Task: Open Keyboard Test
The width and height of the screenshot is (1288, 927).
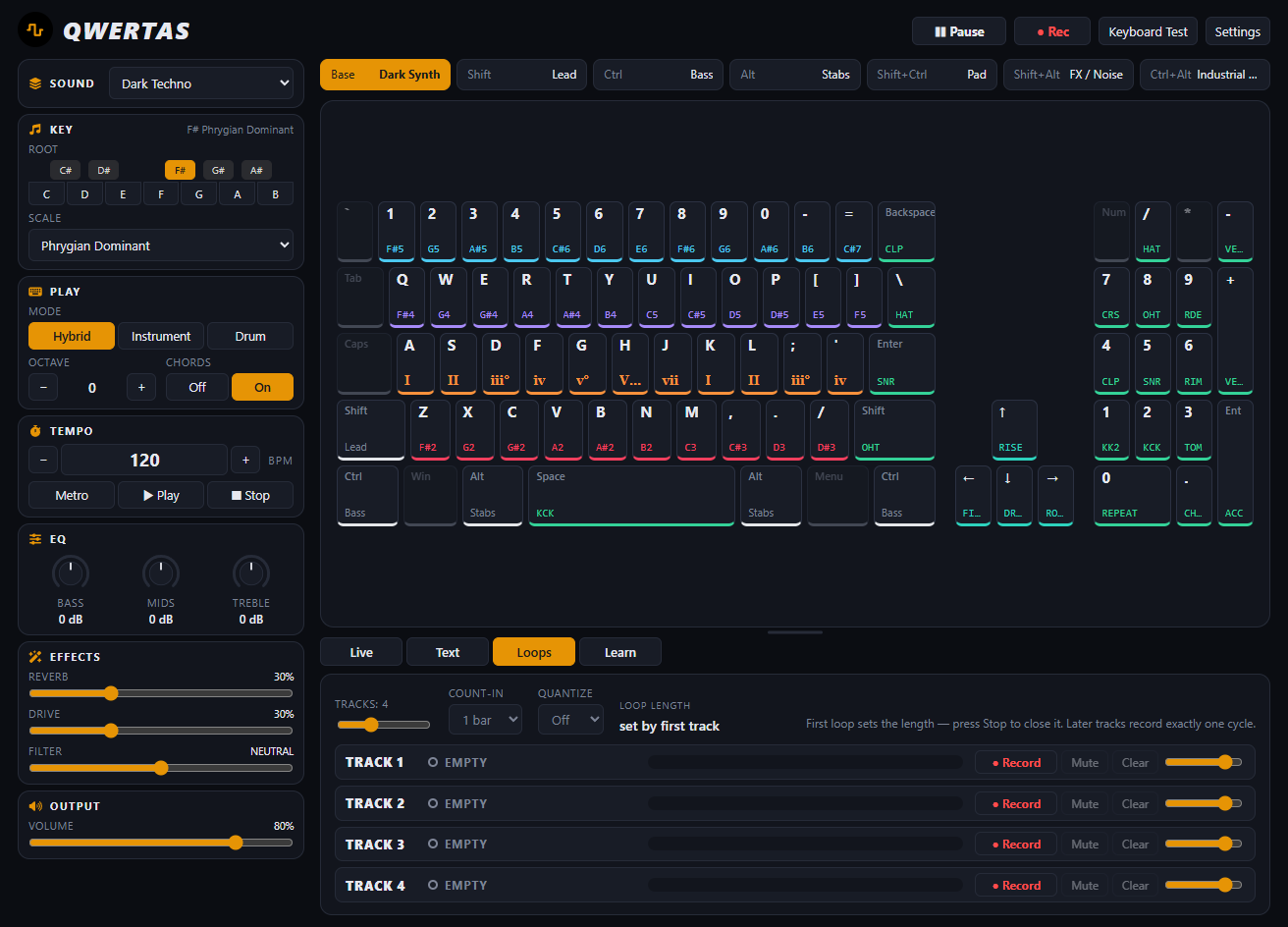Action: click(x=1149, y=31)
